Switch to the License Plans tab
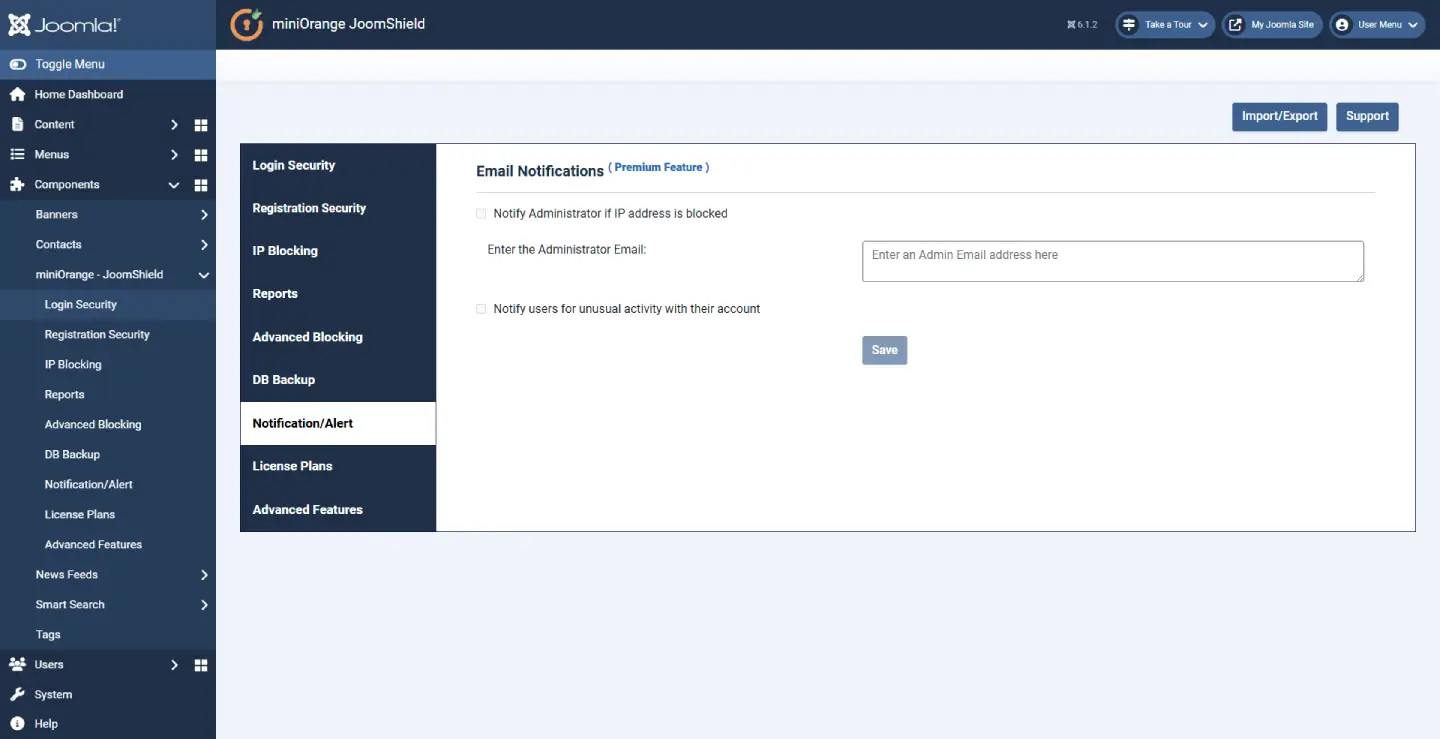1440x739 pixels. (x=338, y=466)
